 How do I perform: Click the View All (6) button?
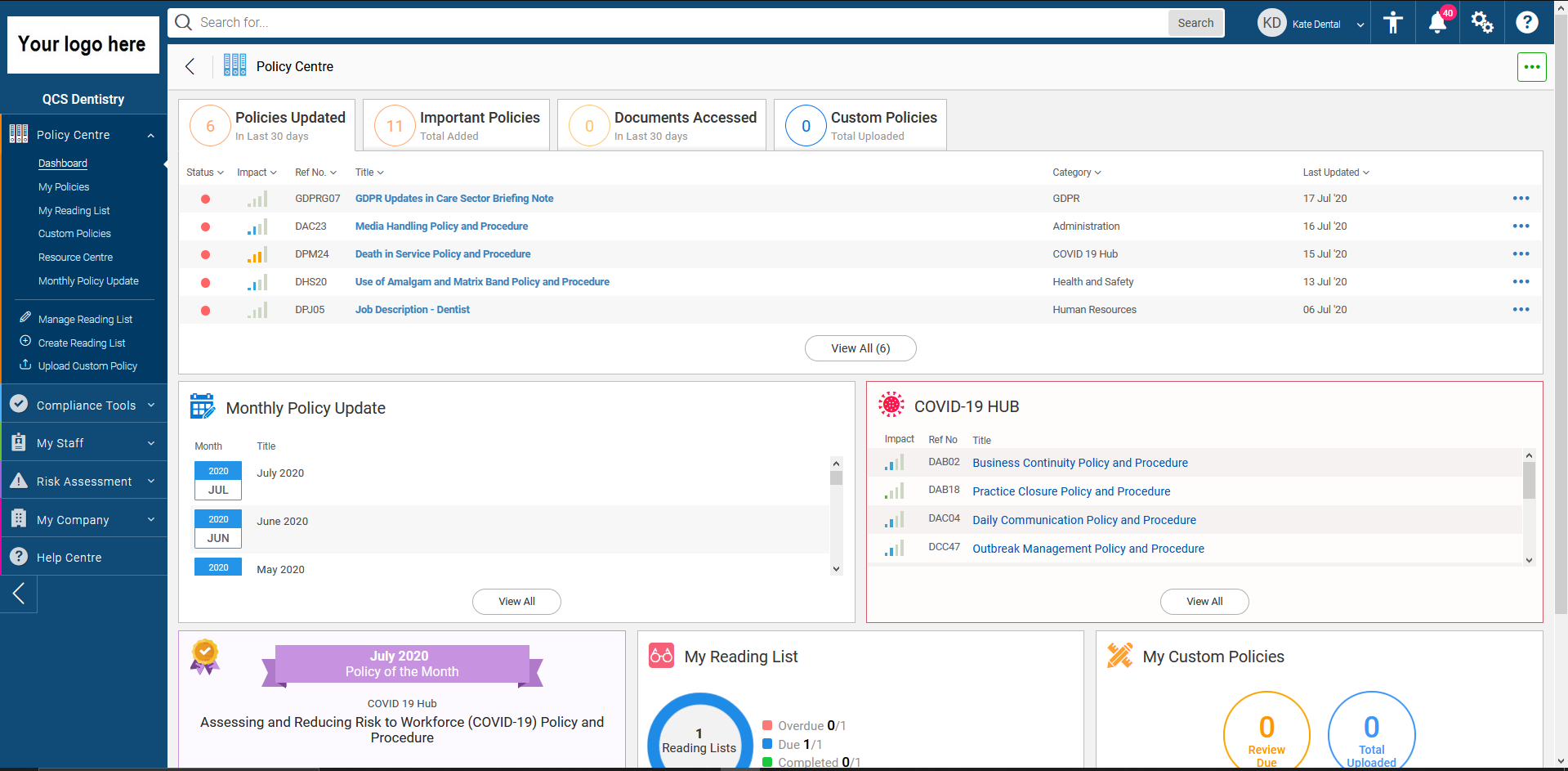860,347
